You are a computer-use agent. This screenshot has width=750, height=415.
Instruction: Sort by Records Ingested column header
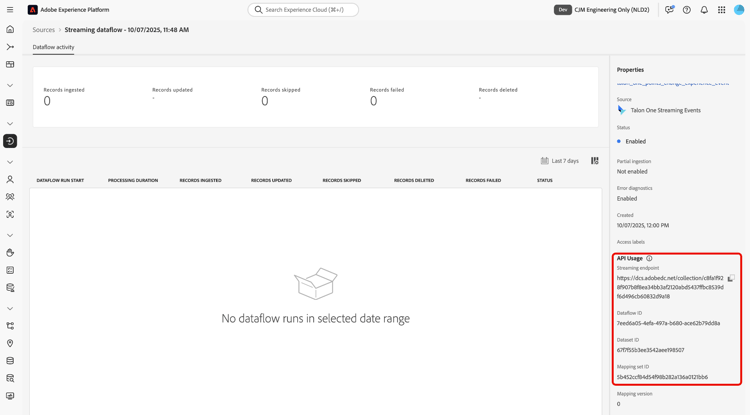pos(200,180)
